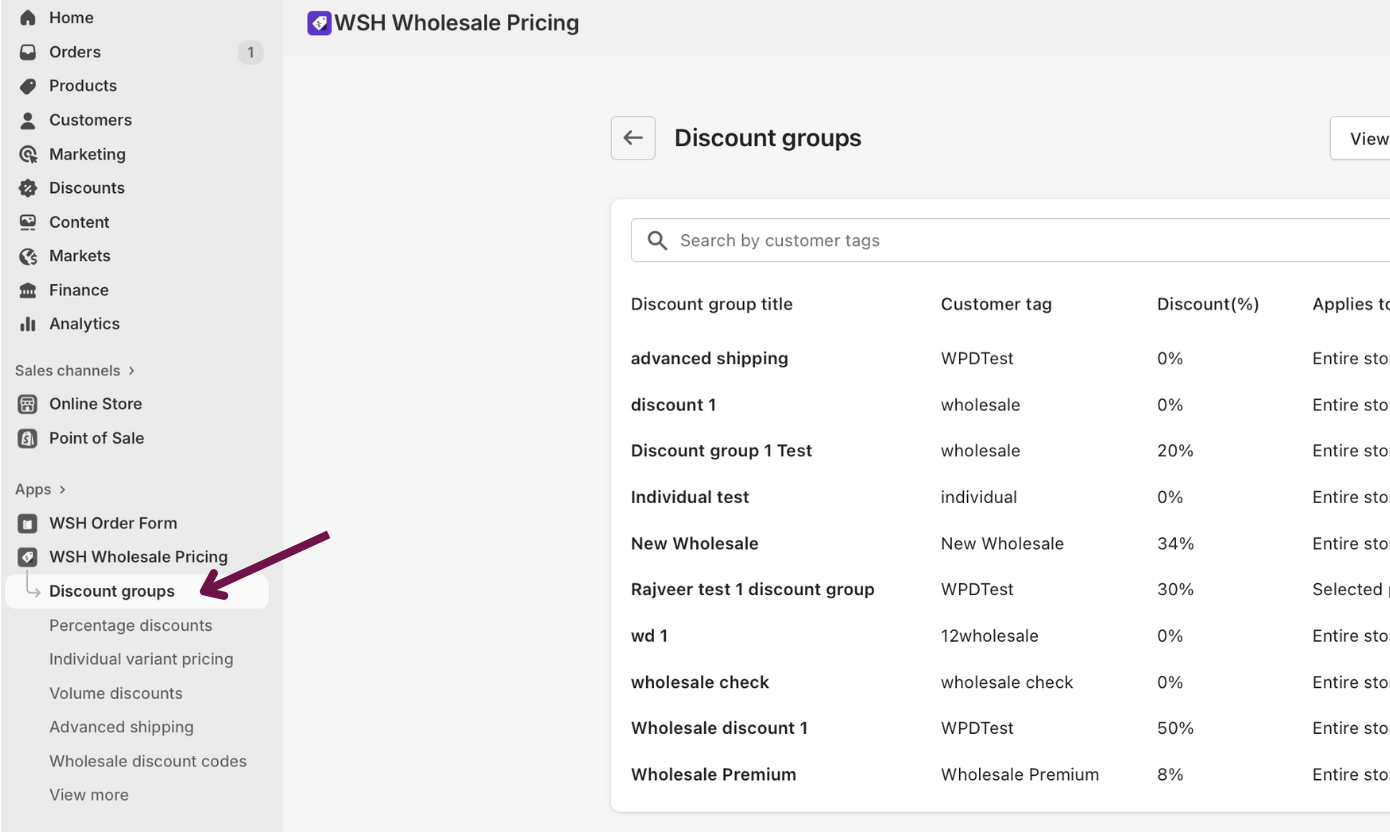Click the Analytics bar chart icon
Image resolution: width=1390 pixels, height=832 pixels.
[x=28, y=324]
